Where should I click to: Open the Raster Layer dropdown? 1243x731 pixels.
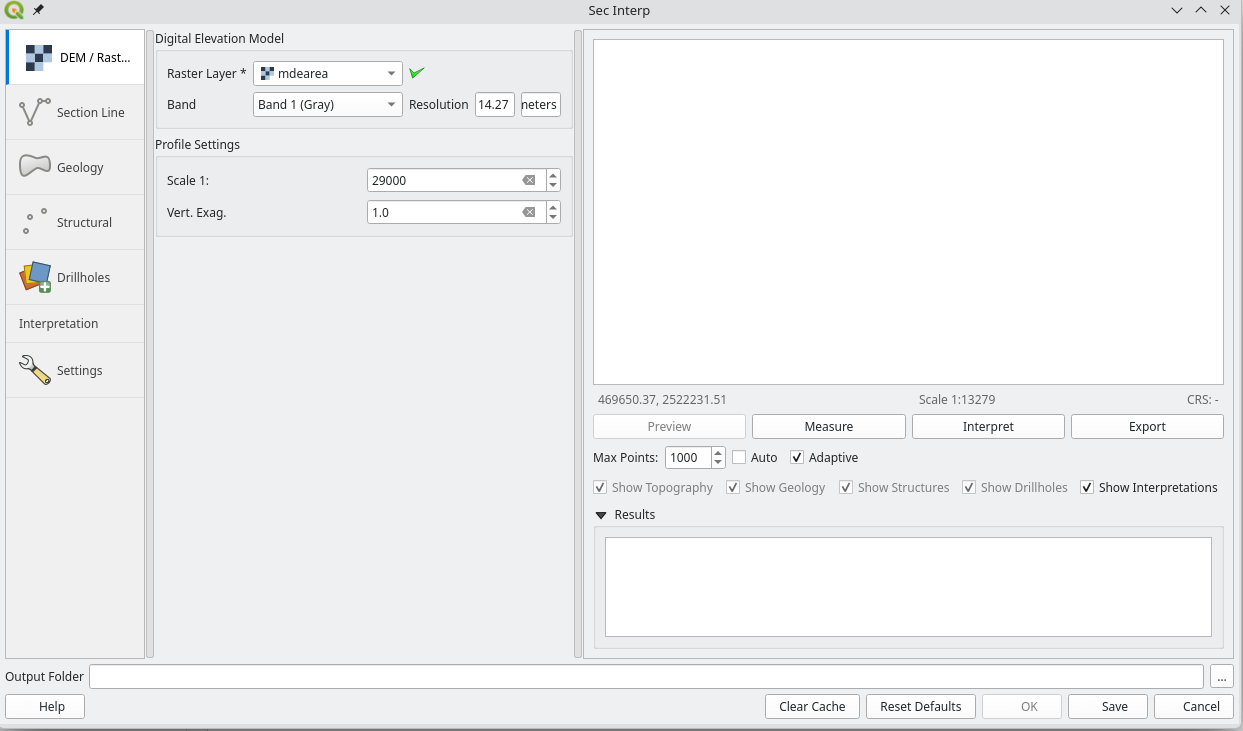pyautogui.click(x=327, y=74)
